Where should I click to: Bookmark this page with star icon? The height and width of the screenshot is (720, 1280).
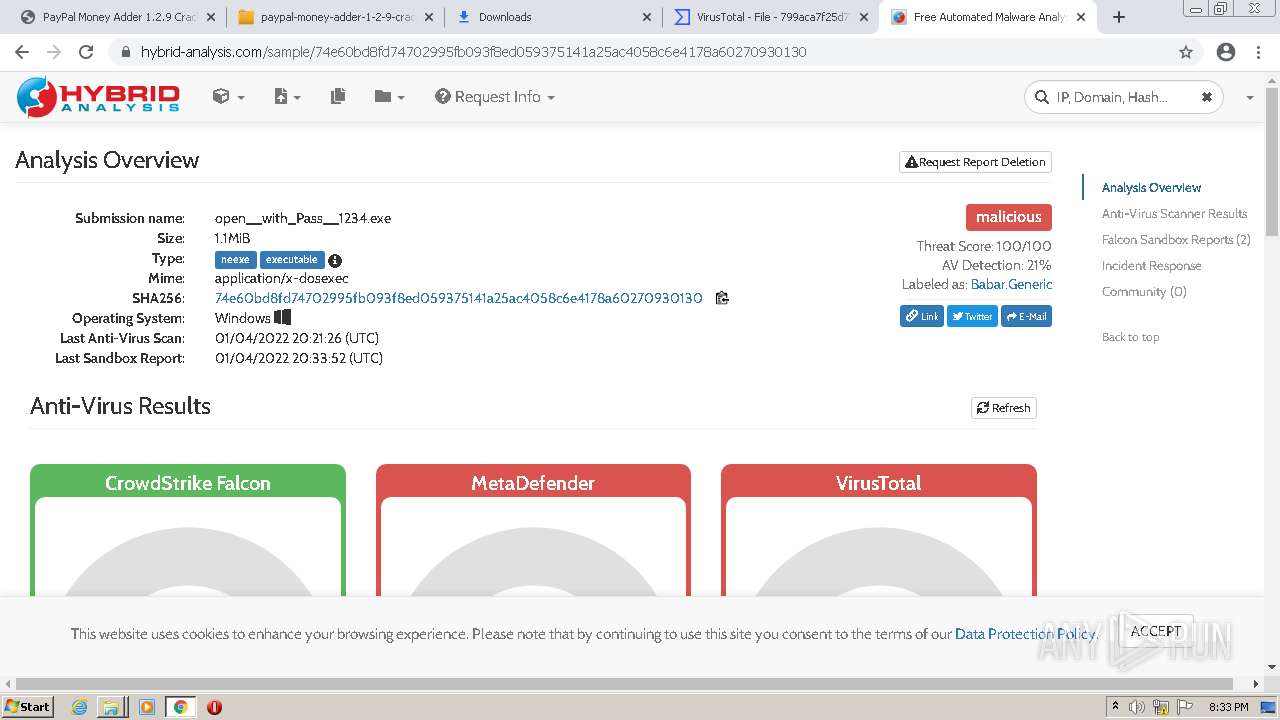(1186, 52)
